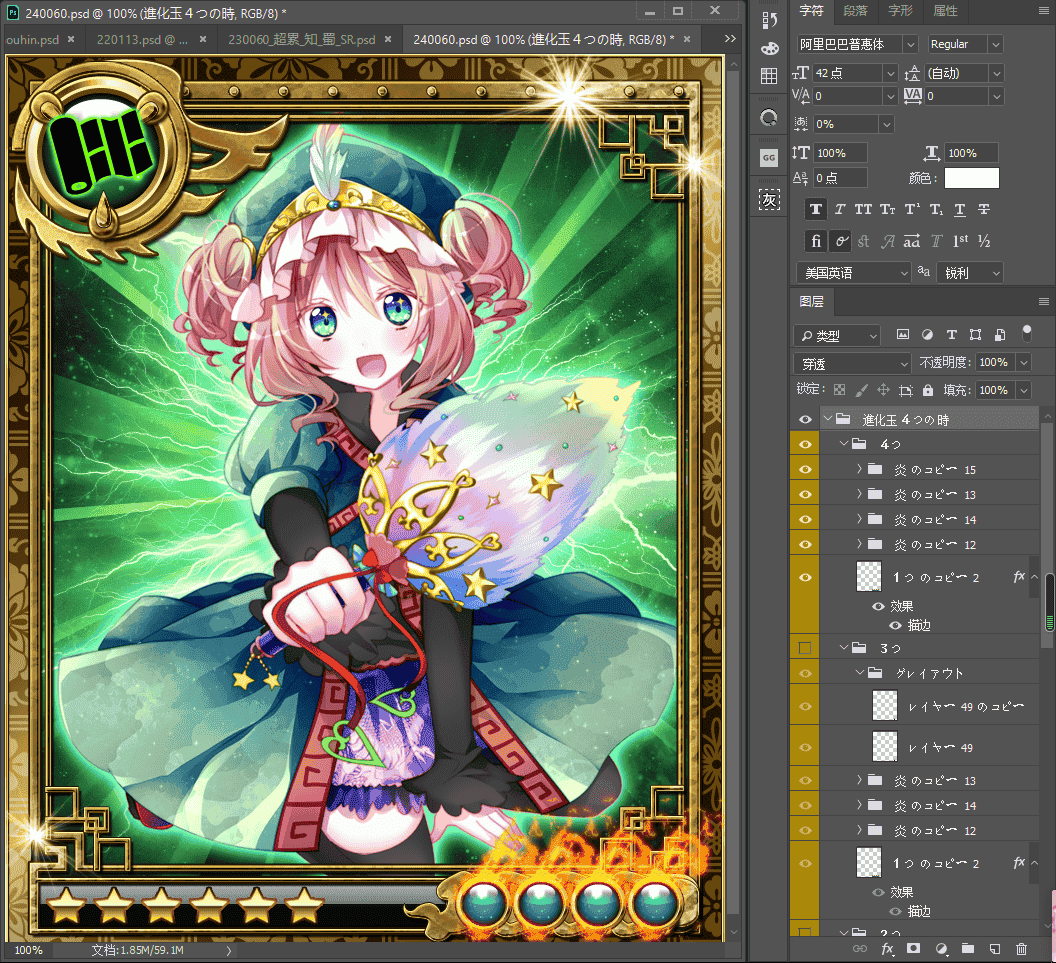Hide the 炎のコピー 15 group

pyautogui.click(x=805, y=469)
